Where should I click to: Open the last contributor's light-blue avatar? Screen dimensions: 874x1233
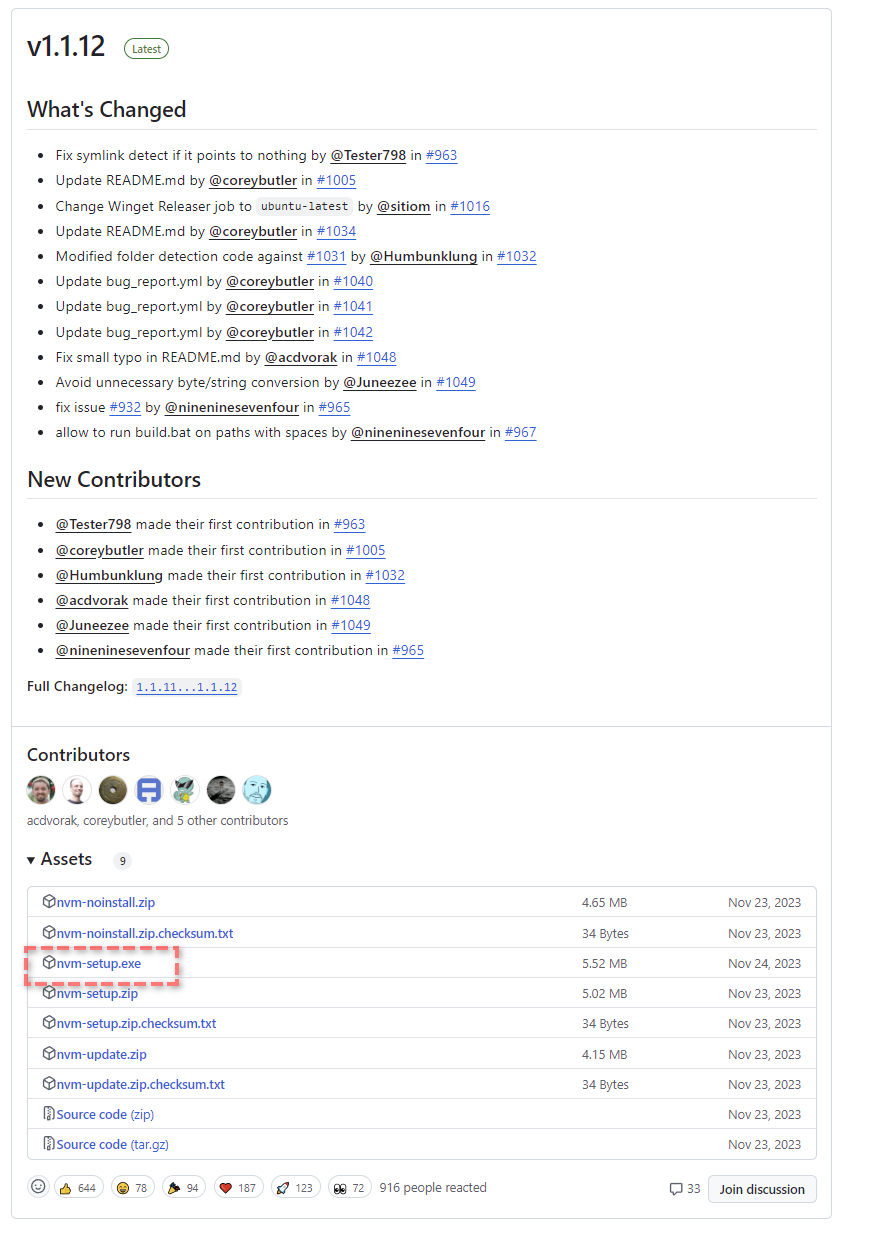tap(257, 790)
